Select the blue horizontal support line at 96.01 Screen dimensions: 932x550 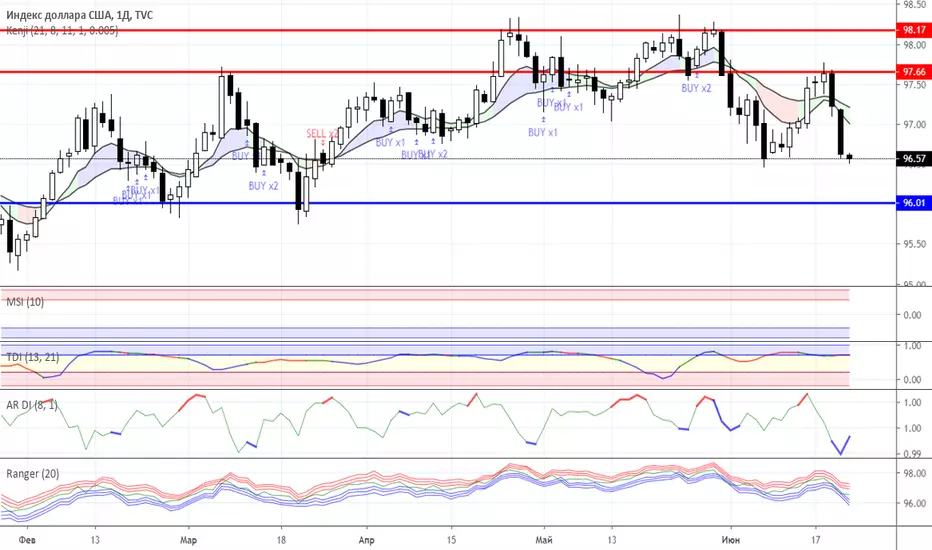pos(448,203)
